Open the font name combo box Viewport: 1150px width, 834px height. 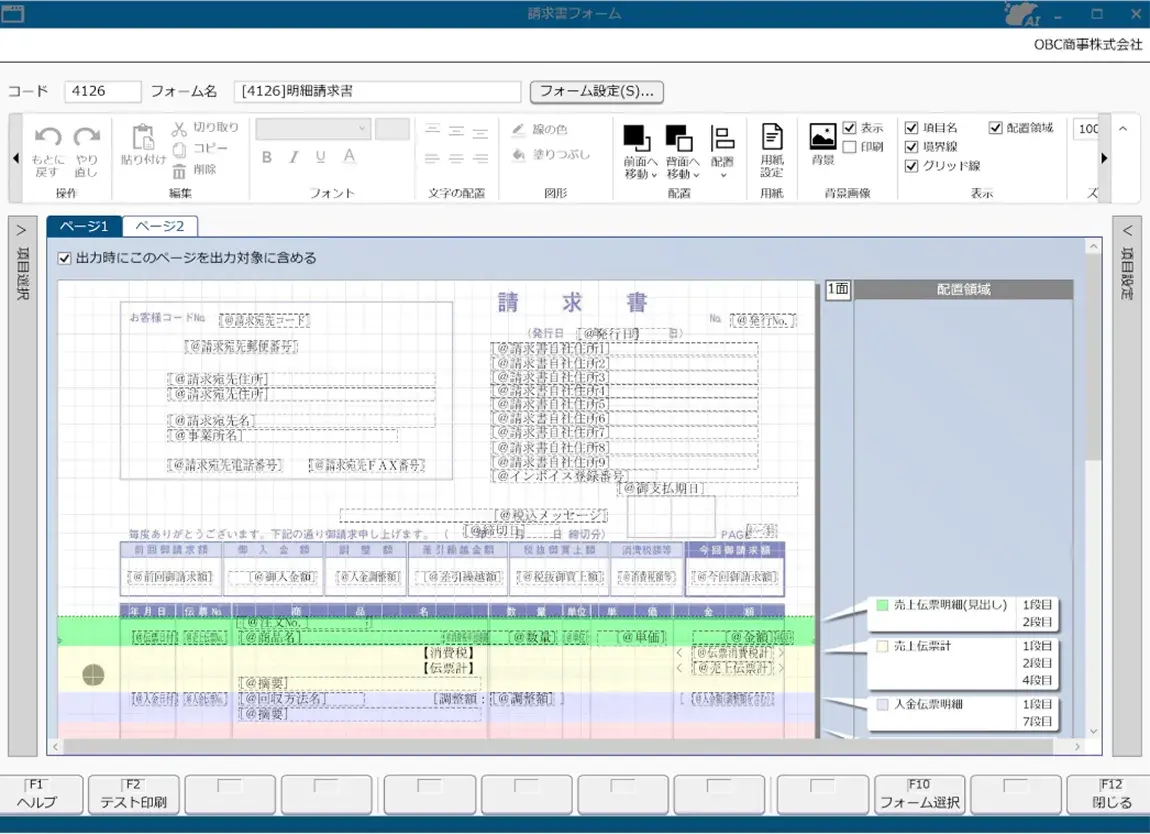coord(312,128)
